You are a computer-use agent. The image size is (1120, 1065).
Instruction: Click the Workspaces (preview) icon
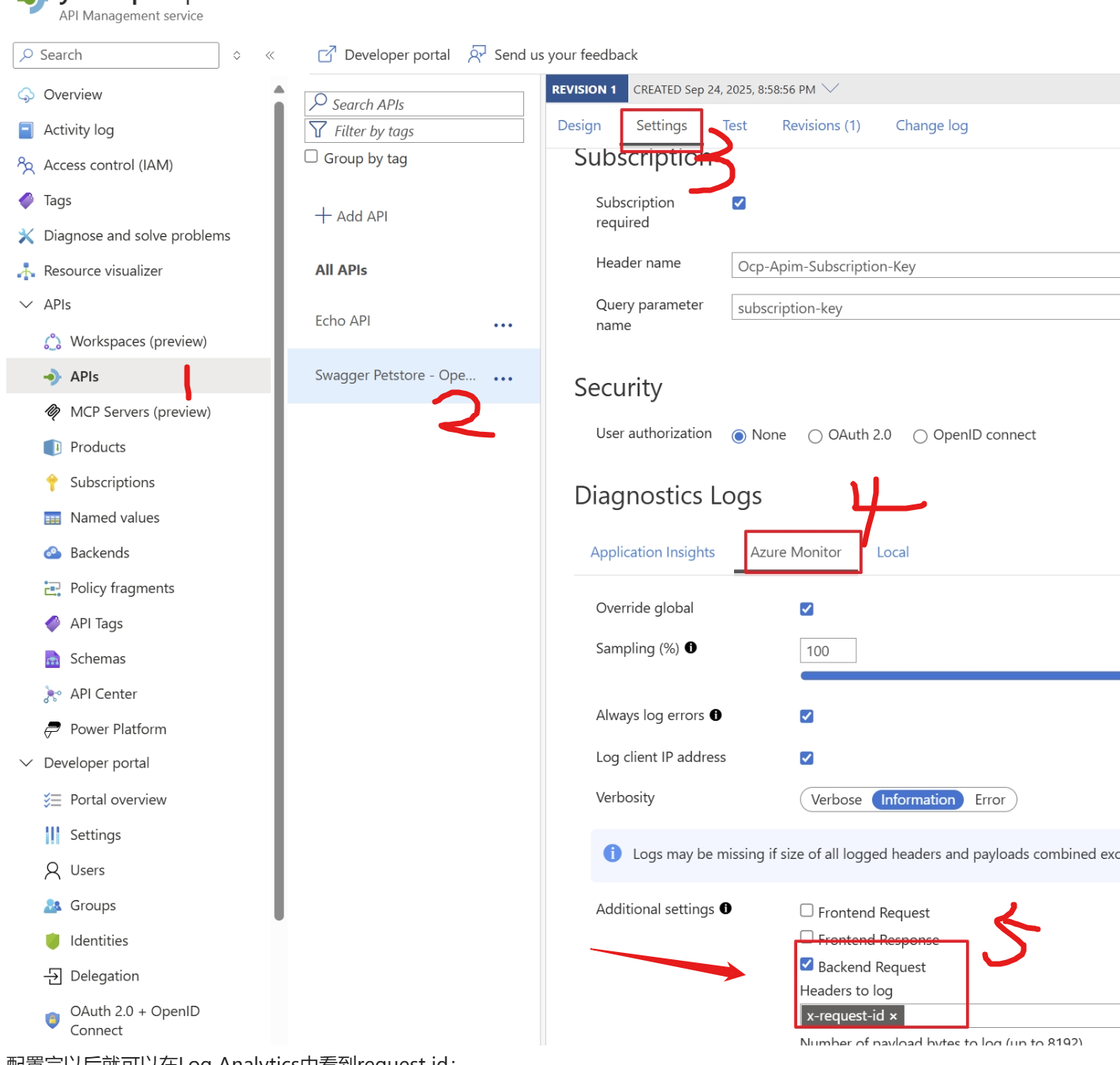[53, 342]
